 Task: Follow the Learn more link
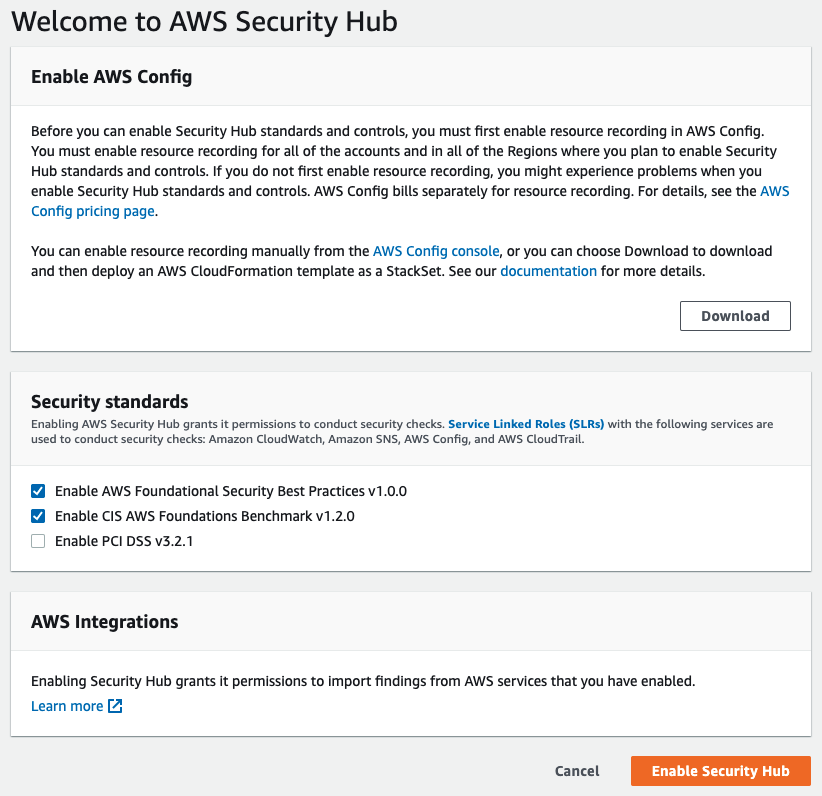coord(66,706)
